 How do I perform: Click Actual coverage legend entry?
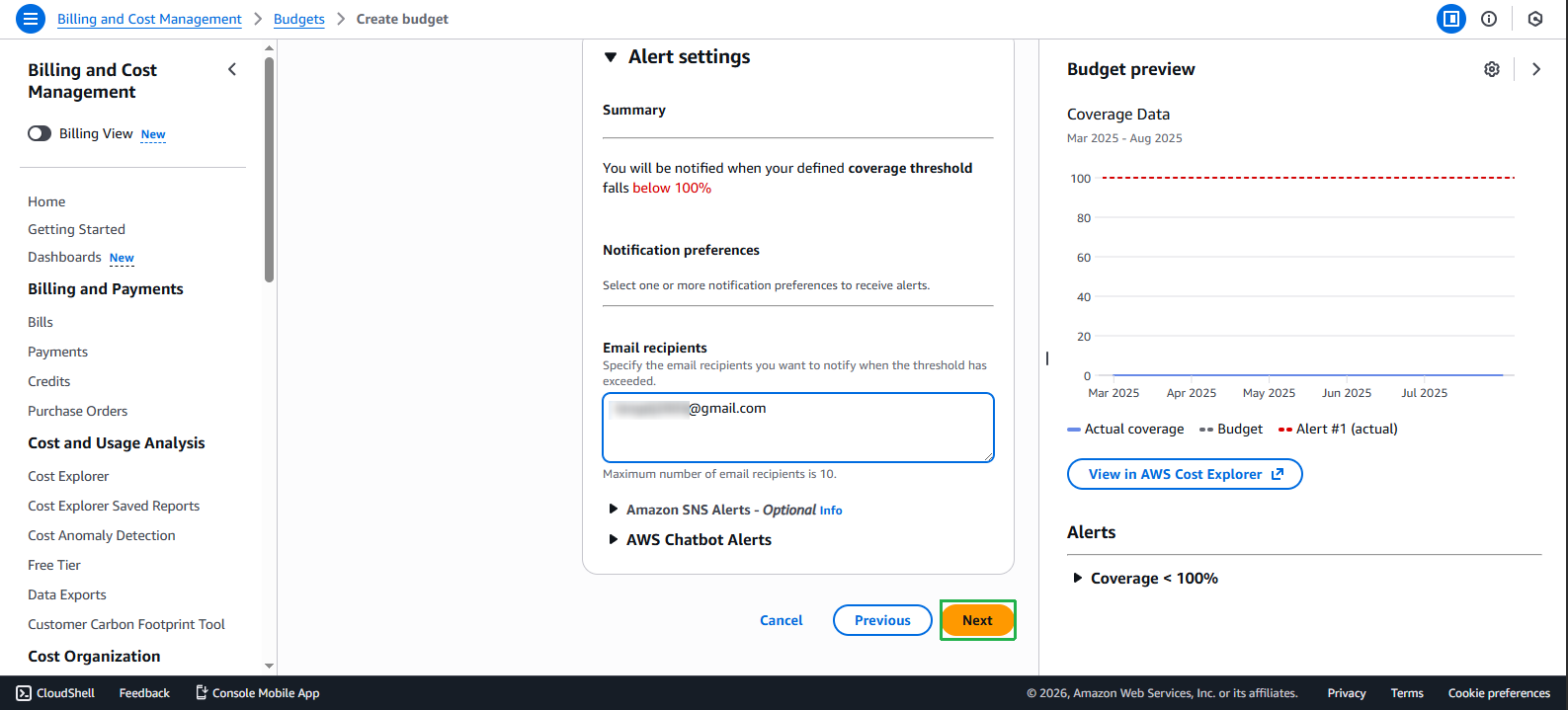point(1125,429)
